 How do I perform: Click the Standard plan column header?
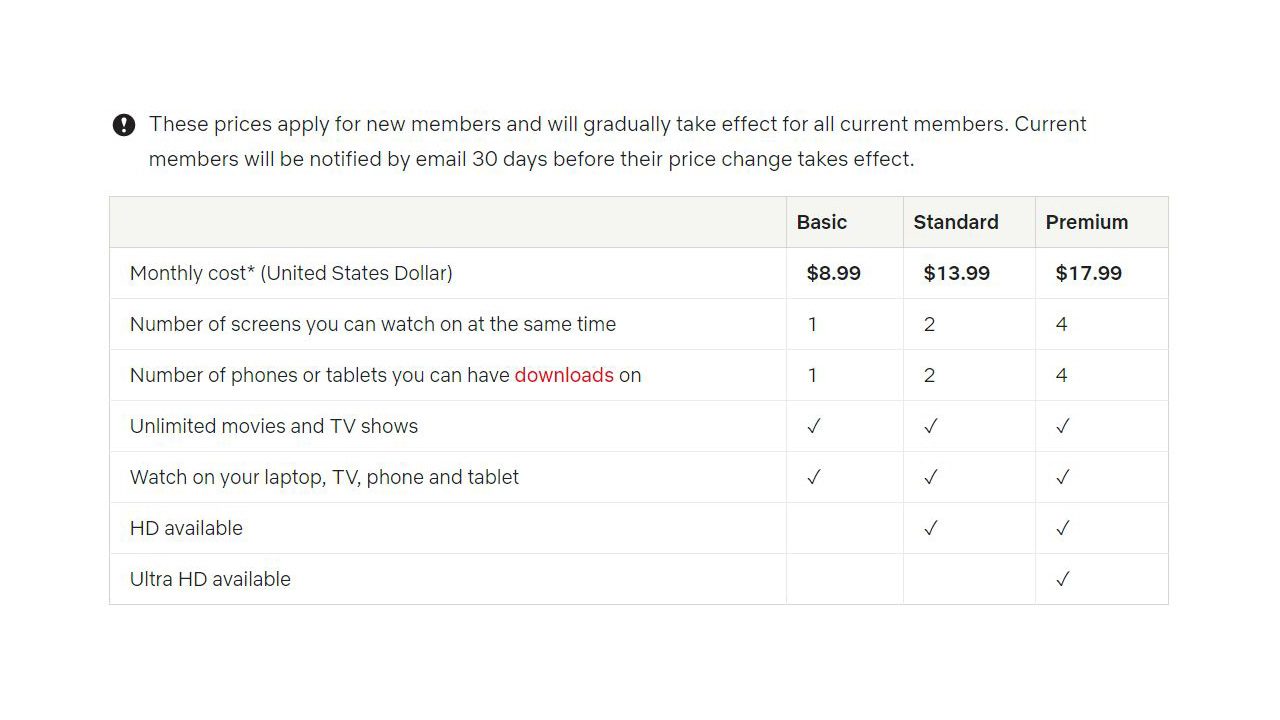click(x=956, y=222)
